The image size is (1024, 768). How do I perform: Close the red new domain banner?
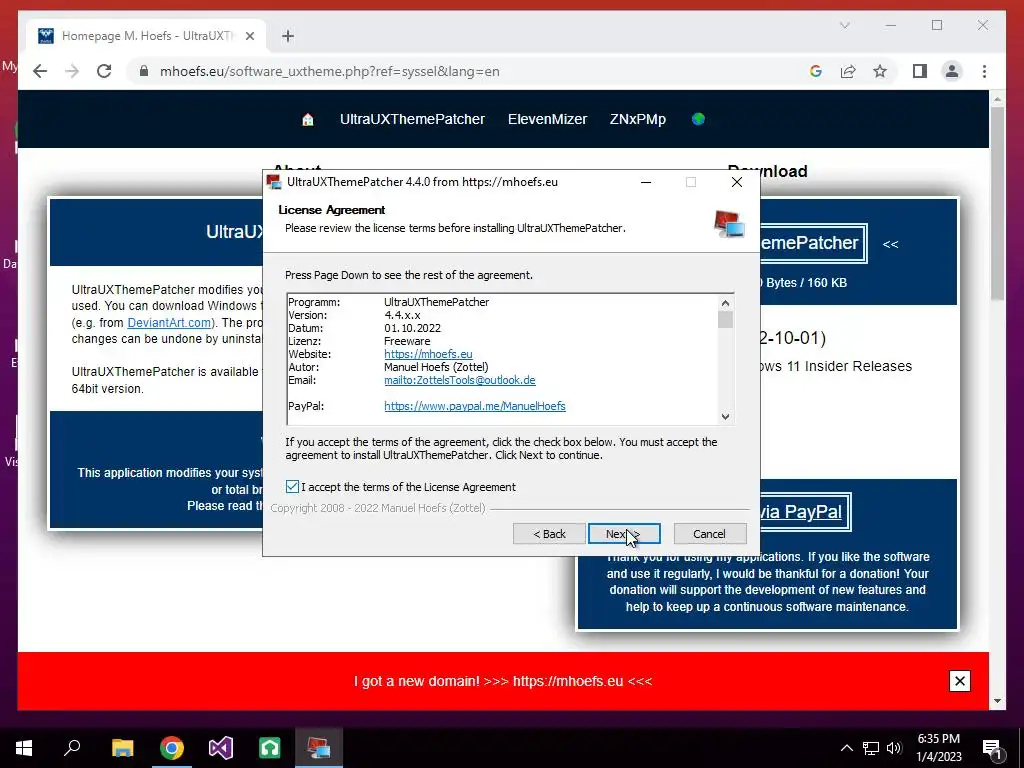coord(959,681)
